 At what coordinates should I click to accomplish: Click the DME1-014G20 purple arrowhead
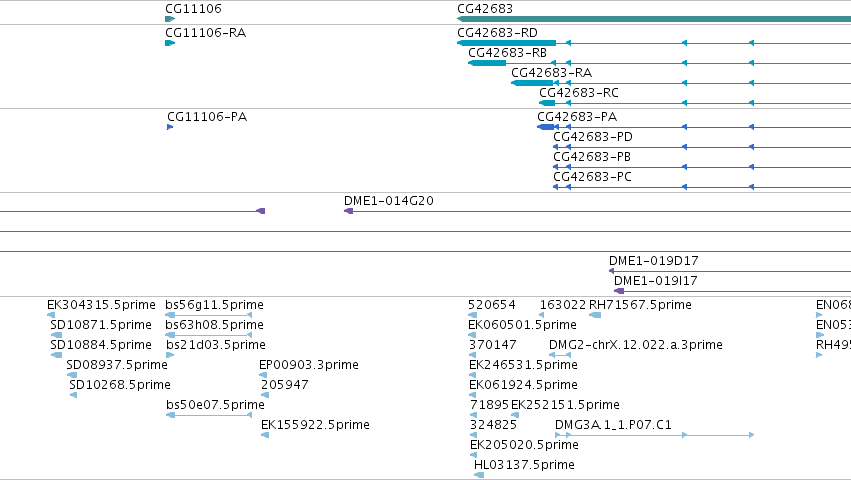click(348, 211)
